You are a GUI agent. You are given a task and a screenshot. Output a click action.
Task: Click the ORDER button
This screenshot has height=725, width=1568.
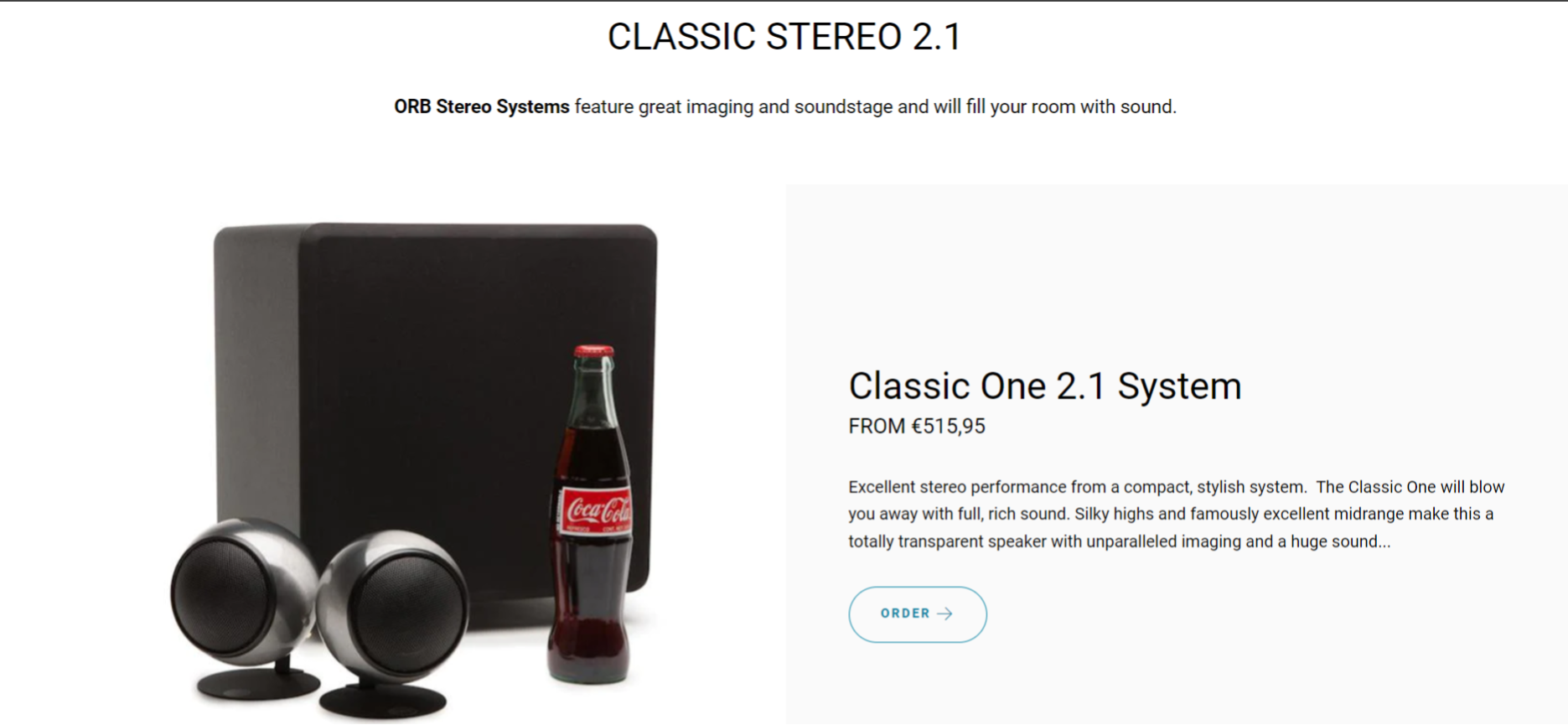(917, 614)
